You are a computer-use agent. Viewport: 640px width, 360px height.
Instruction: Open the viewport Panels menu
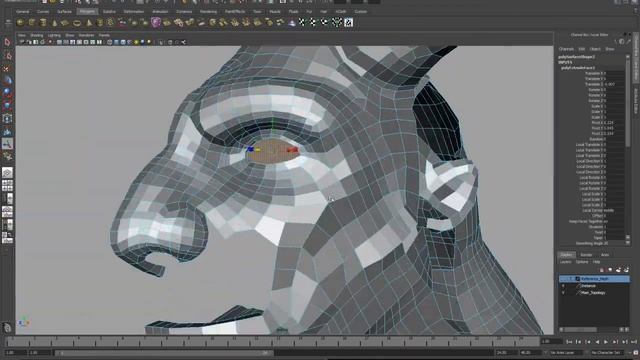click(104, 36)
